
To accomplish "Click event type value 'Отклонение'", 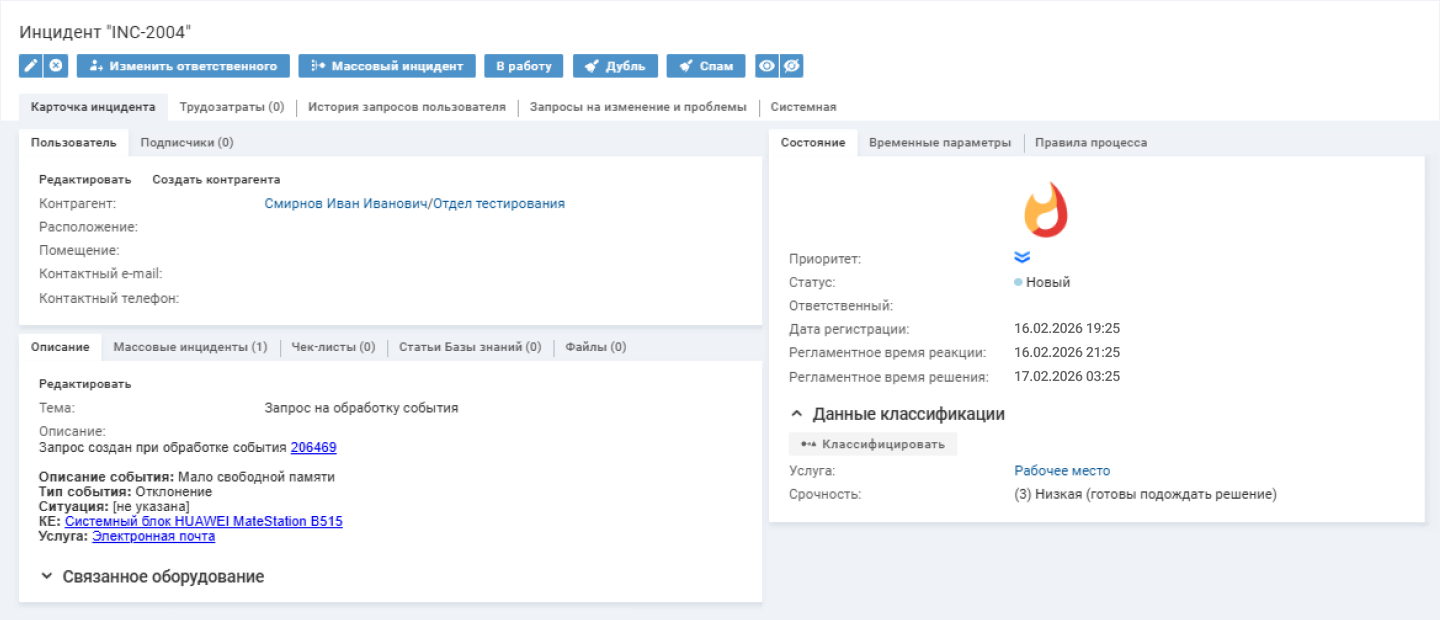I will pos(174,492).
